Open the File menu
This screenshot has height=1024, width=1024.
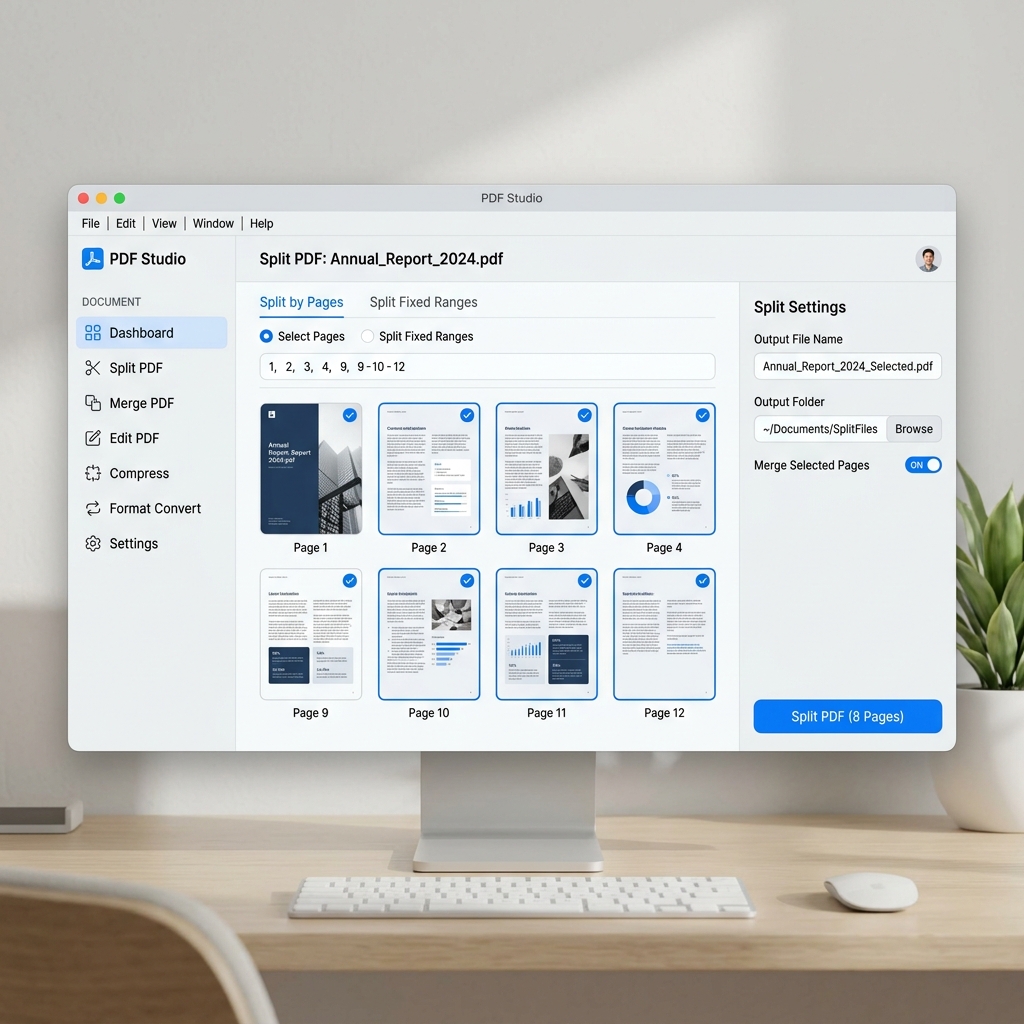click(x=91, y=224)
